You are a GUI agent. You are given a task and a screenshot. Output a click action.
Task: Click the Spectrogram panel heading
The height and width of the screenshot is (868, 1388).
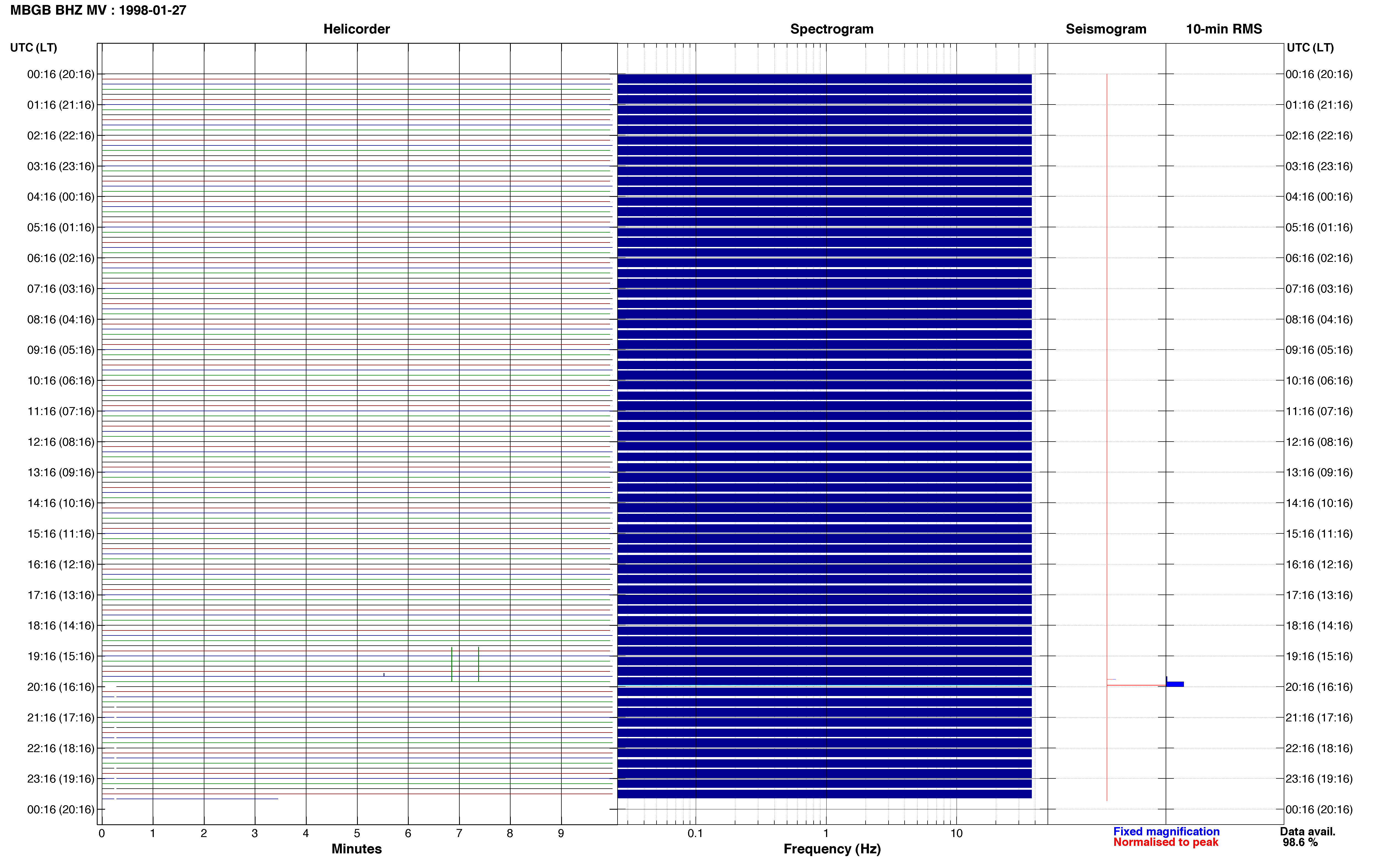832,29
